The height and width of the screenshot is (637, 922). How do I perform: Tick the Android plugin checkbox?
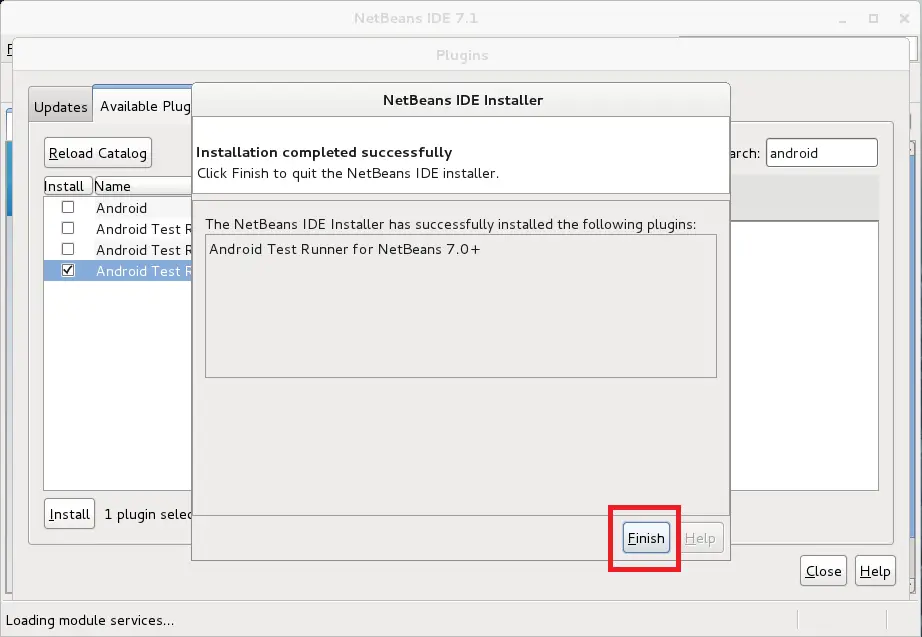[x=68, y=207]
